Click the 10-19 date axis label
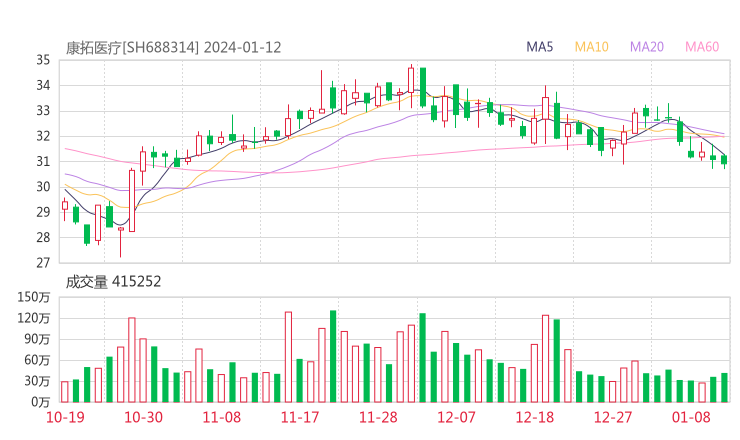 (x=65, y=417)
